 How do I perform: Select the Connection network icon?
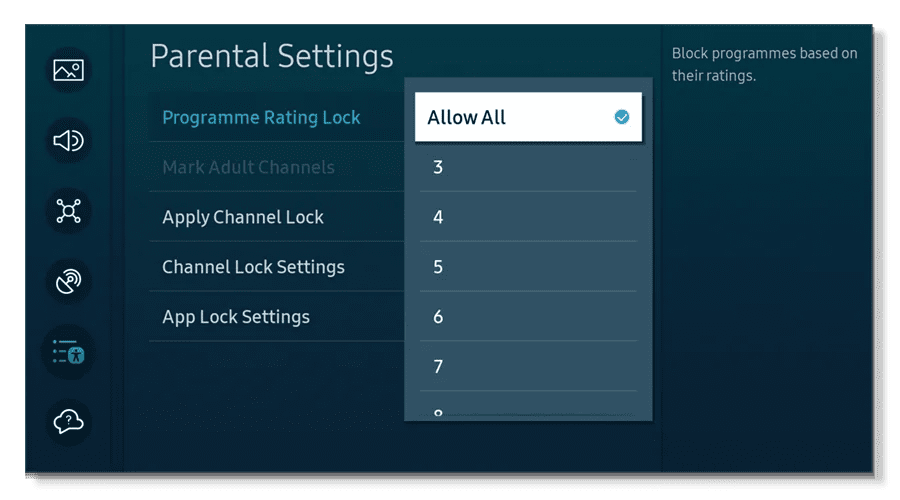[68, 211]
